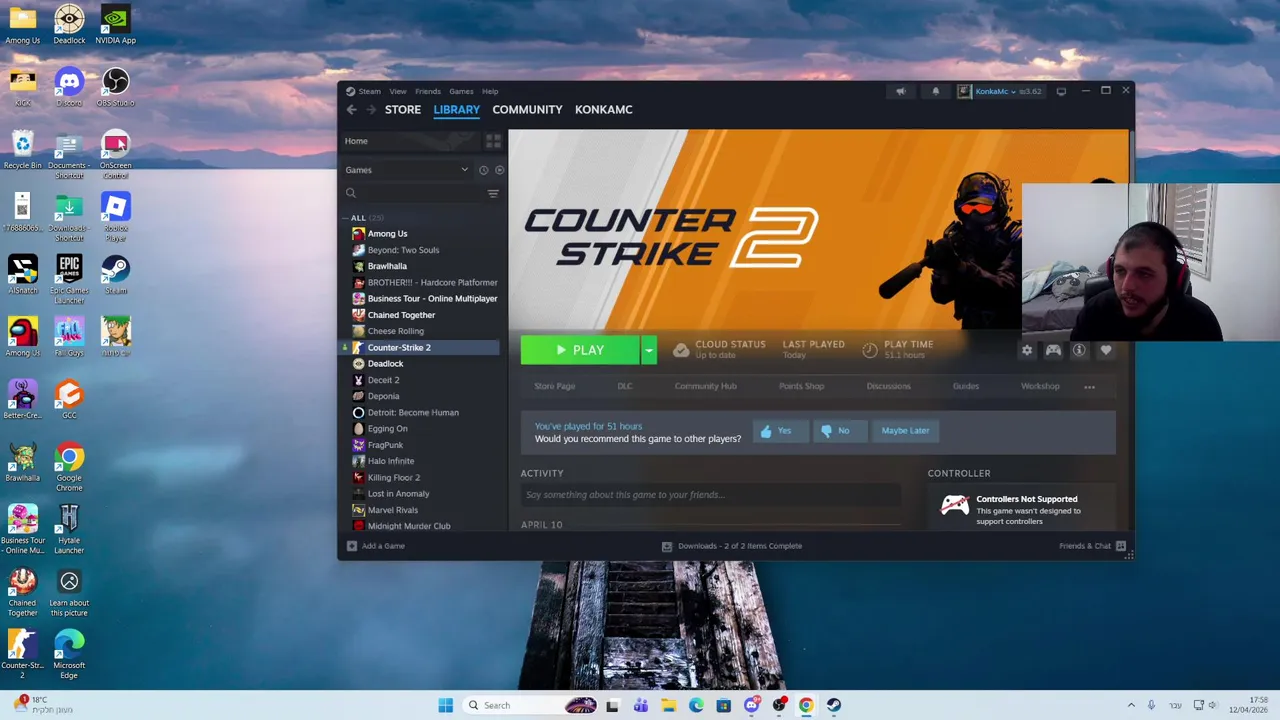This screenshot has height=720, width=1280.
Task: Open the Discussions link
Action: (x=888, y=386)
